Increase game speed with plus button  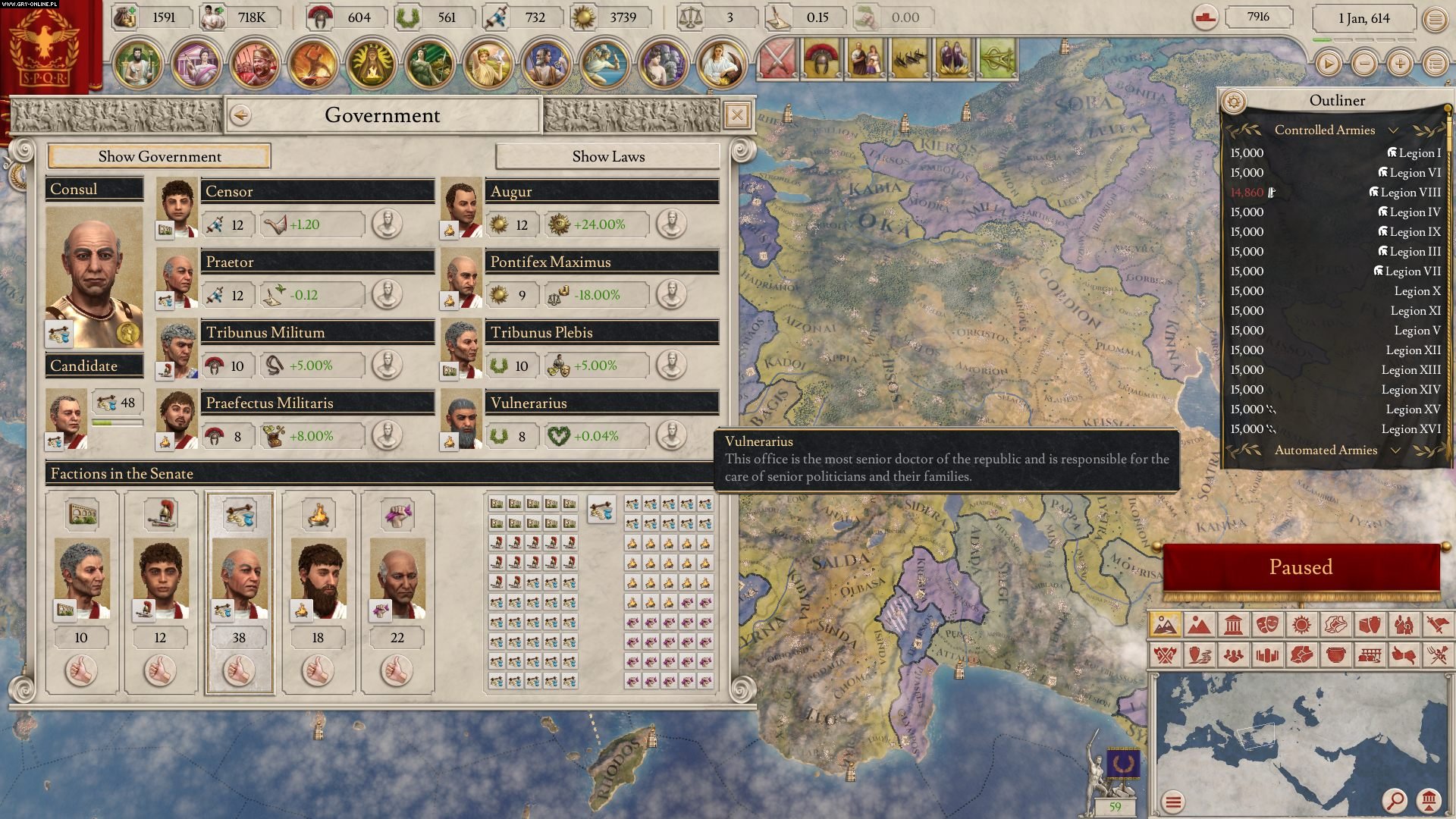(x=1400, y=64)
